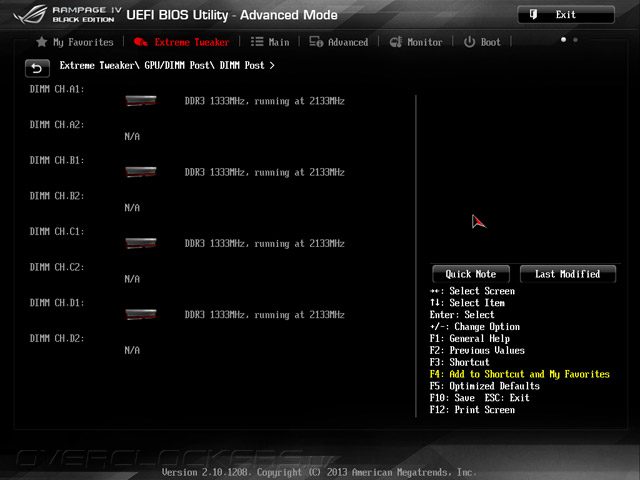Click the breadcrumb path Extreme Tweaker\ GPU/DIMM Post

(137, 65)
